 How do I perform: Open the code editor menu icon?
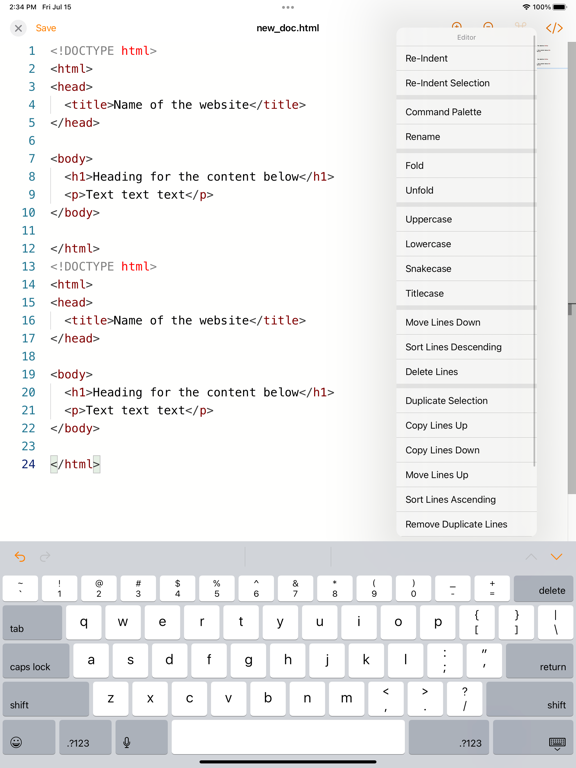(554, 28)
